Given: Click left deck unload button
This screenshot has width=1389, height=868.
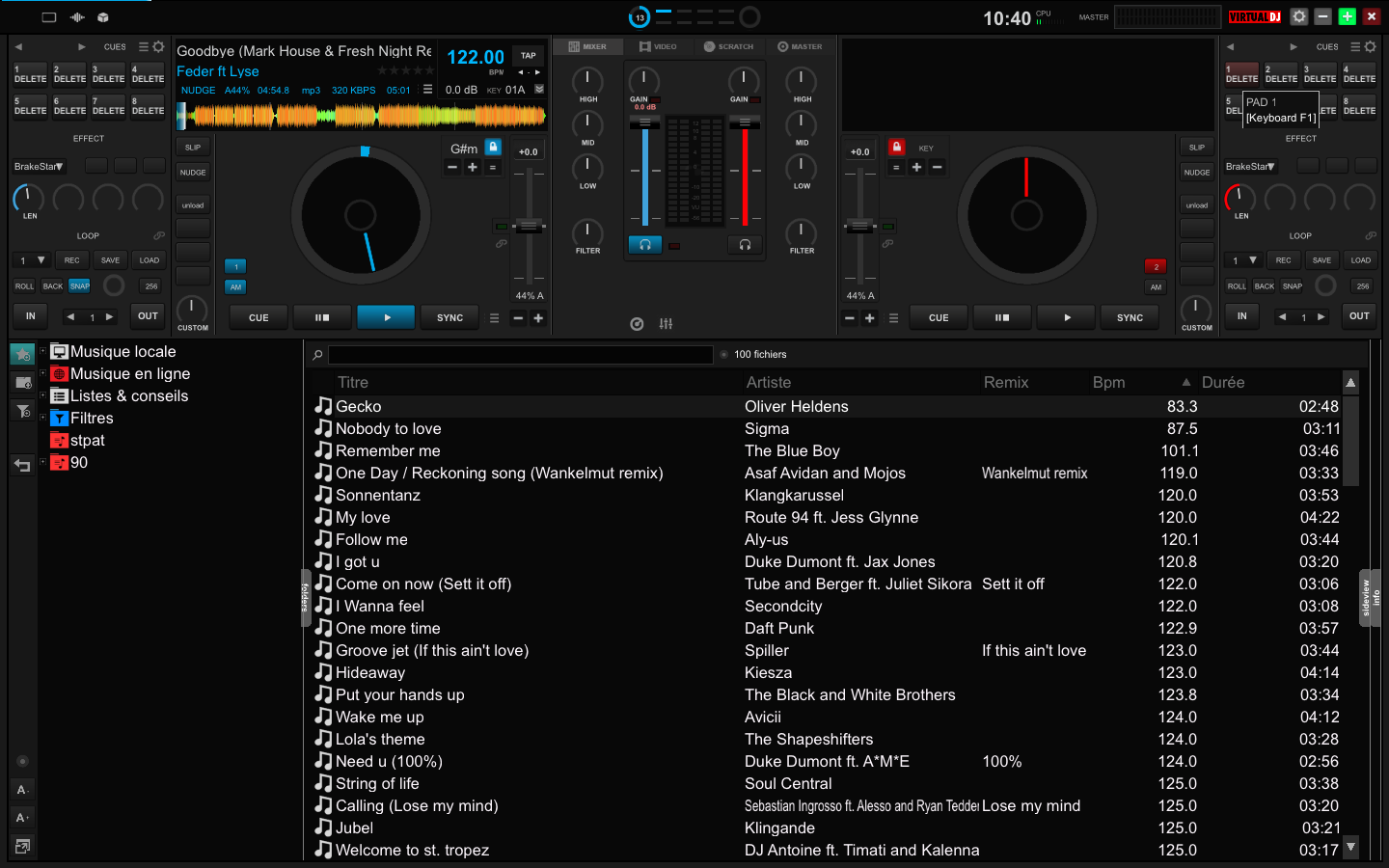Looking at the screenshot, I should click(193, 205).
